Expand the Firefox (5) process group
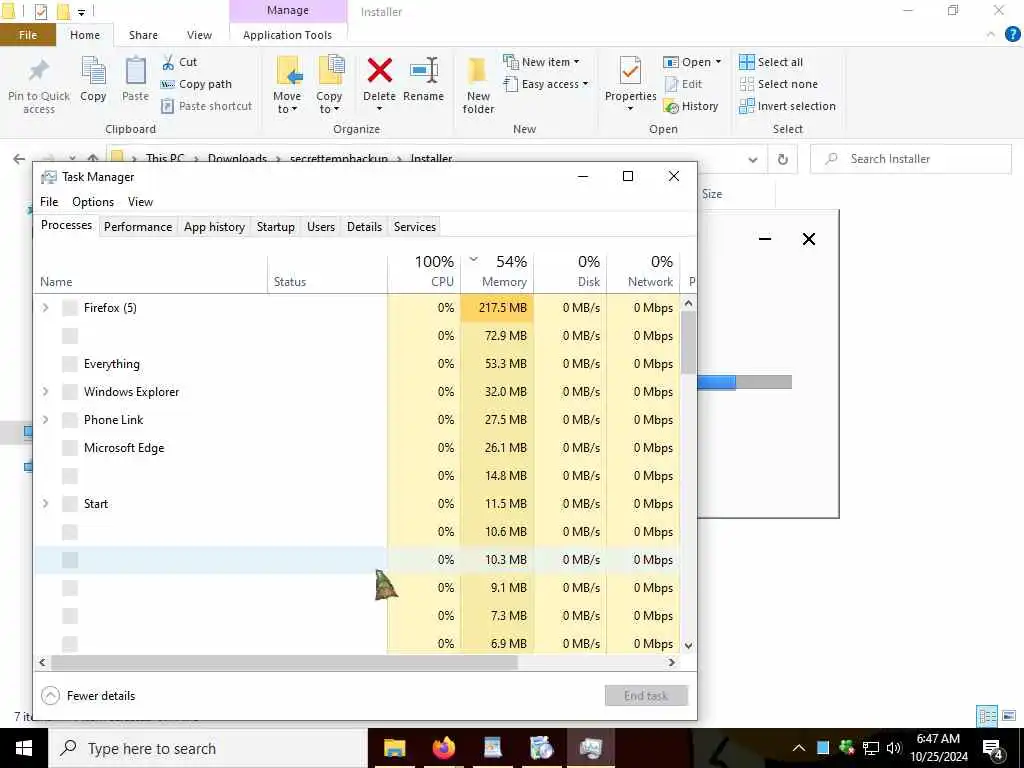 pyautogui.click(x=45, y=308)
